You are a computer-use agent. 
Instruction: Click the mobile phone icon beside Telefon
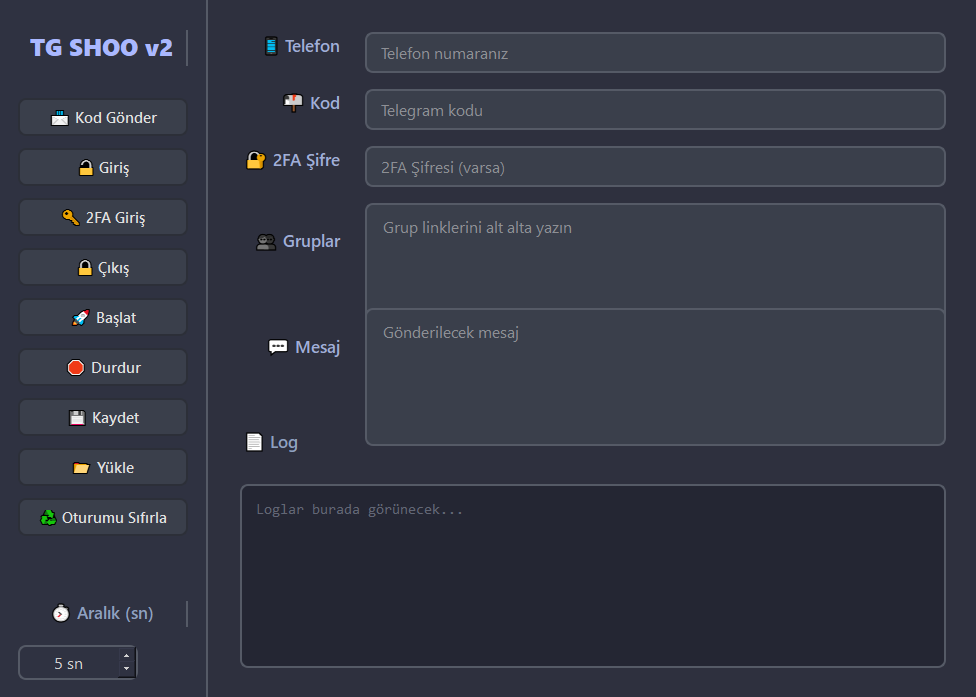[x=271, y=46]
